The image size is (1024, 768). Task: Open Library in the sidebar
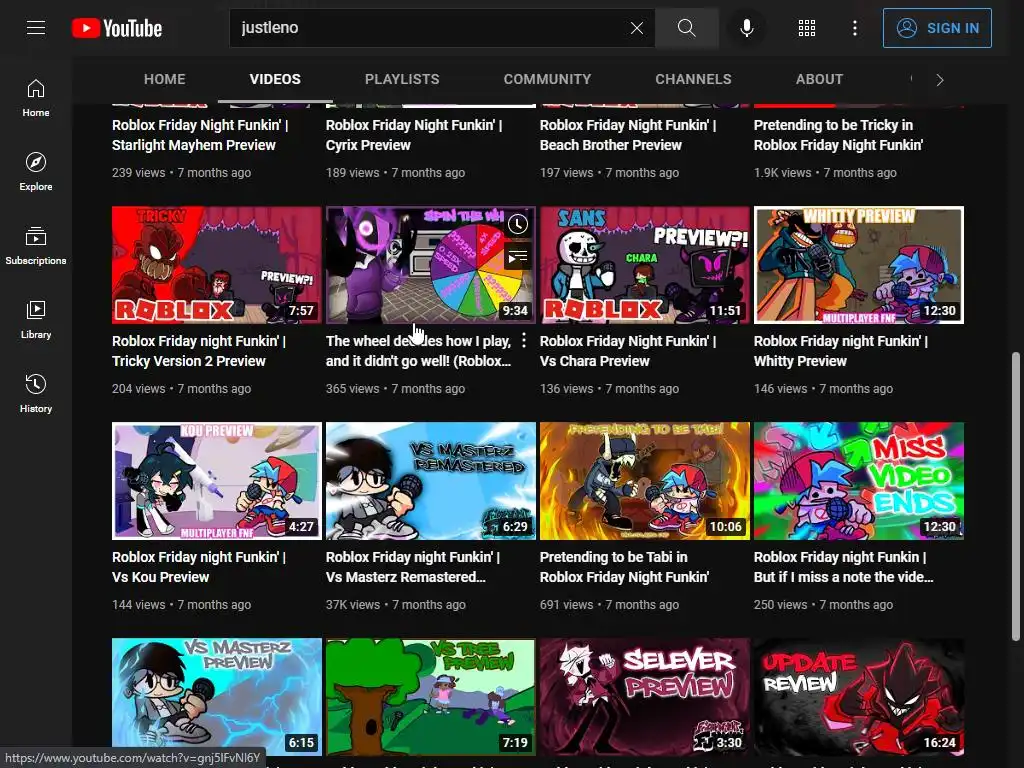pyautogui.click(x=36, y=320)
